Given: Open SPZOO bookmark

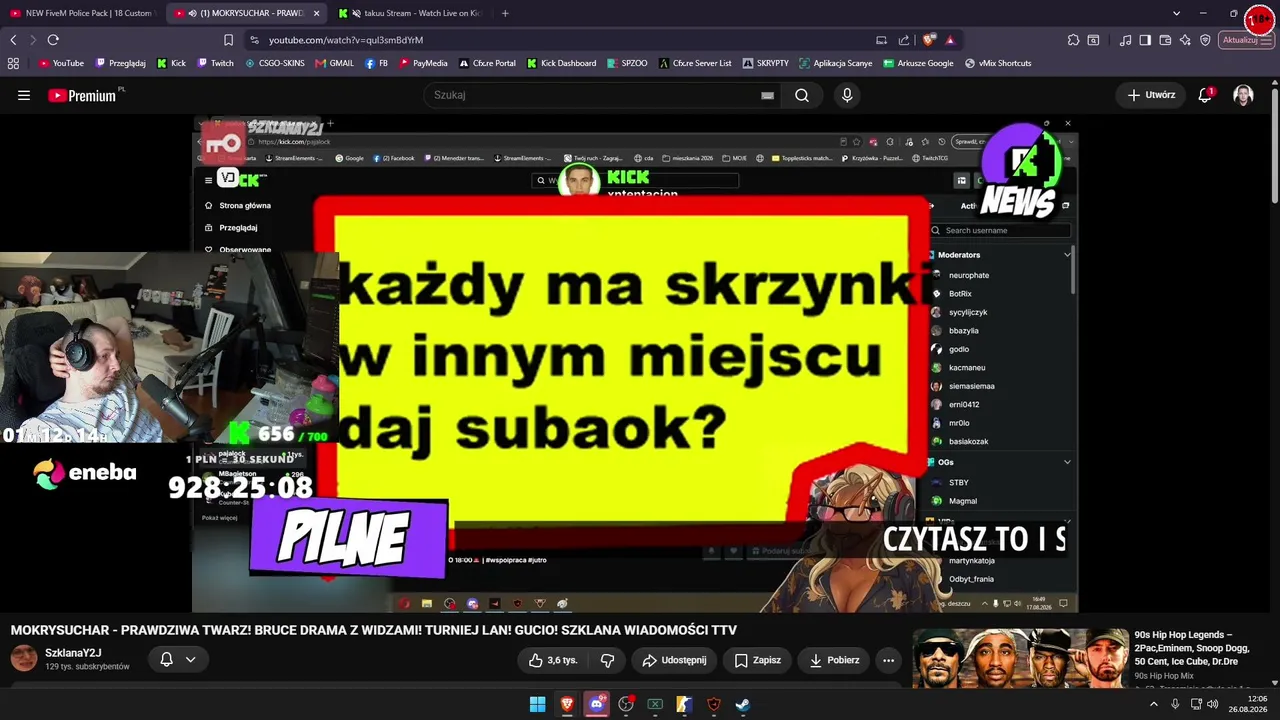Looking at the screenshot, I should click(x=627, y=63).
